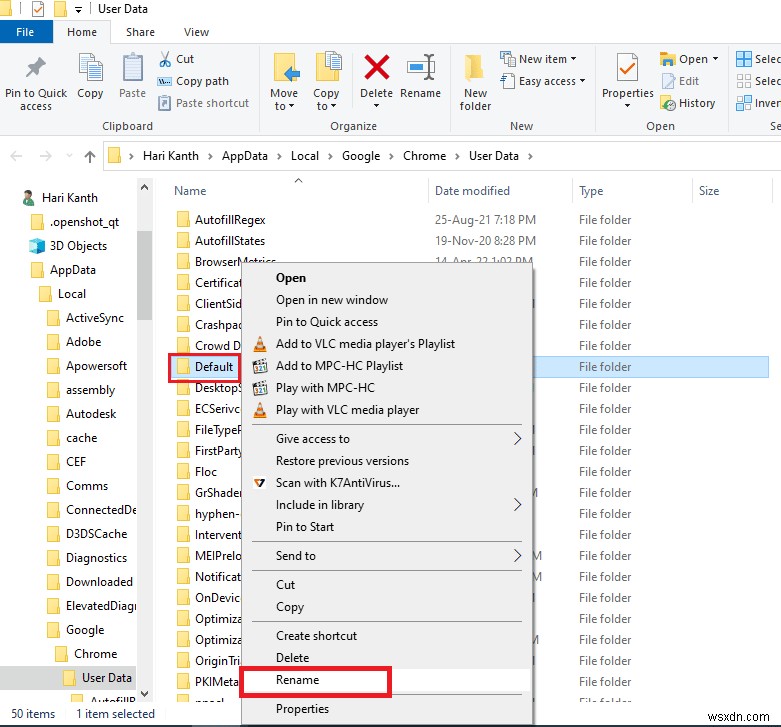The height and width of the screenshot is (727, 781).
Task: Click Add to MPC-HC Playlist entry
Action: 339,366
